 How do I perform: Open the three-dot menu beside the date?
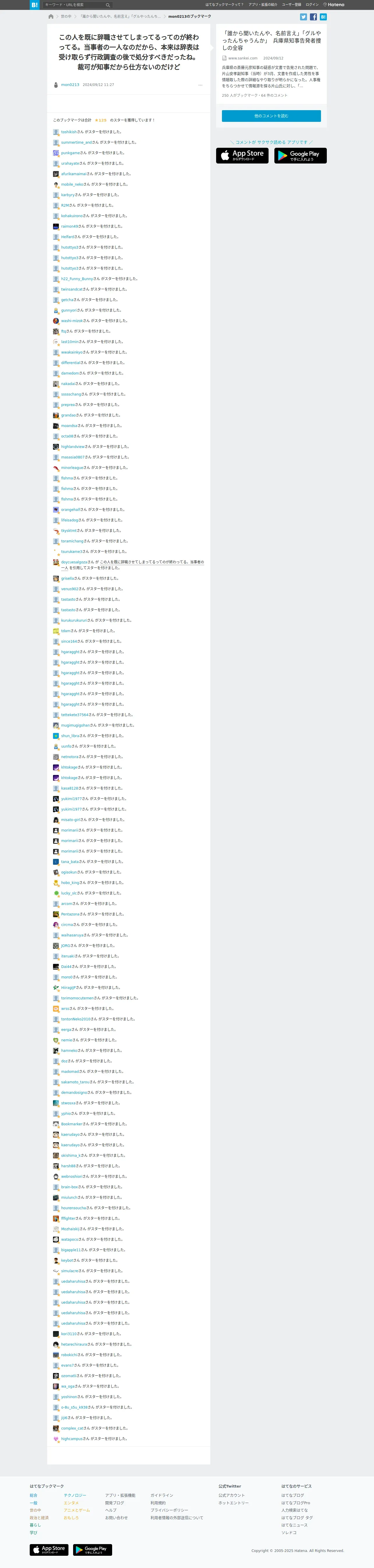point(200,85)
